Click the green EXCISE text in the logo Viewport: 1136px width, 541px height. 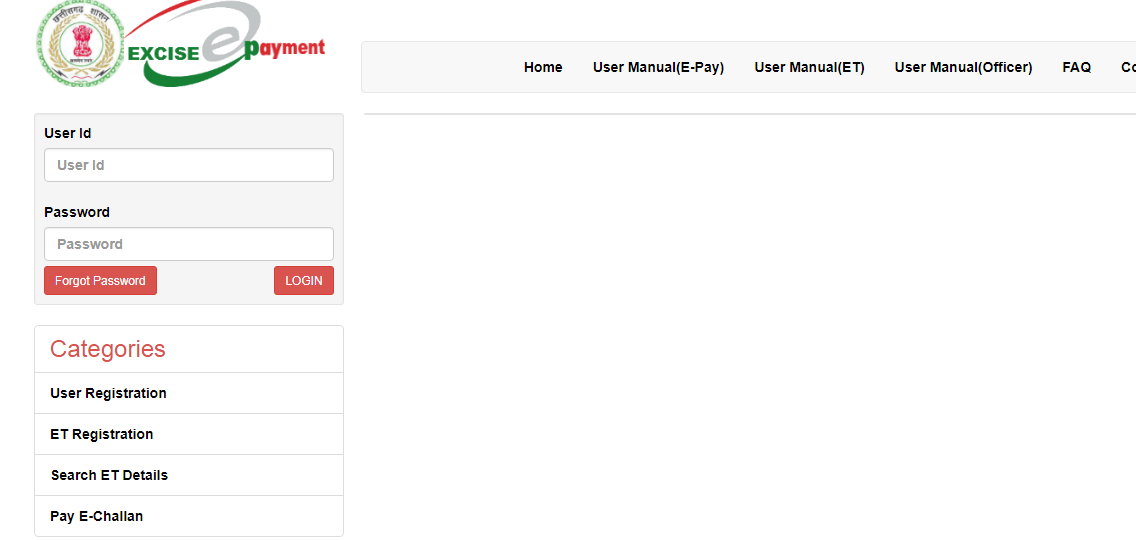pos(163,54)
